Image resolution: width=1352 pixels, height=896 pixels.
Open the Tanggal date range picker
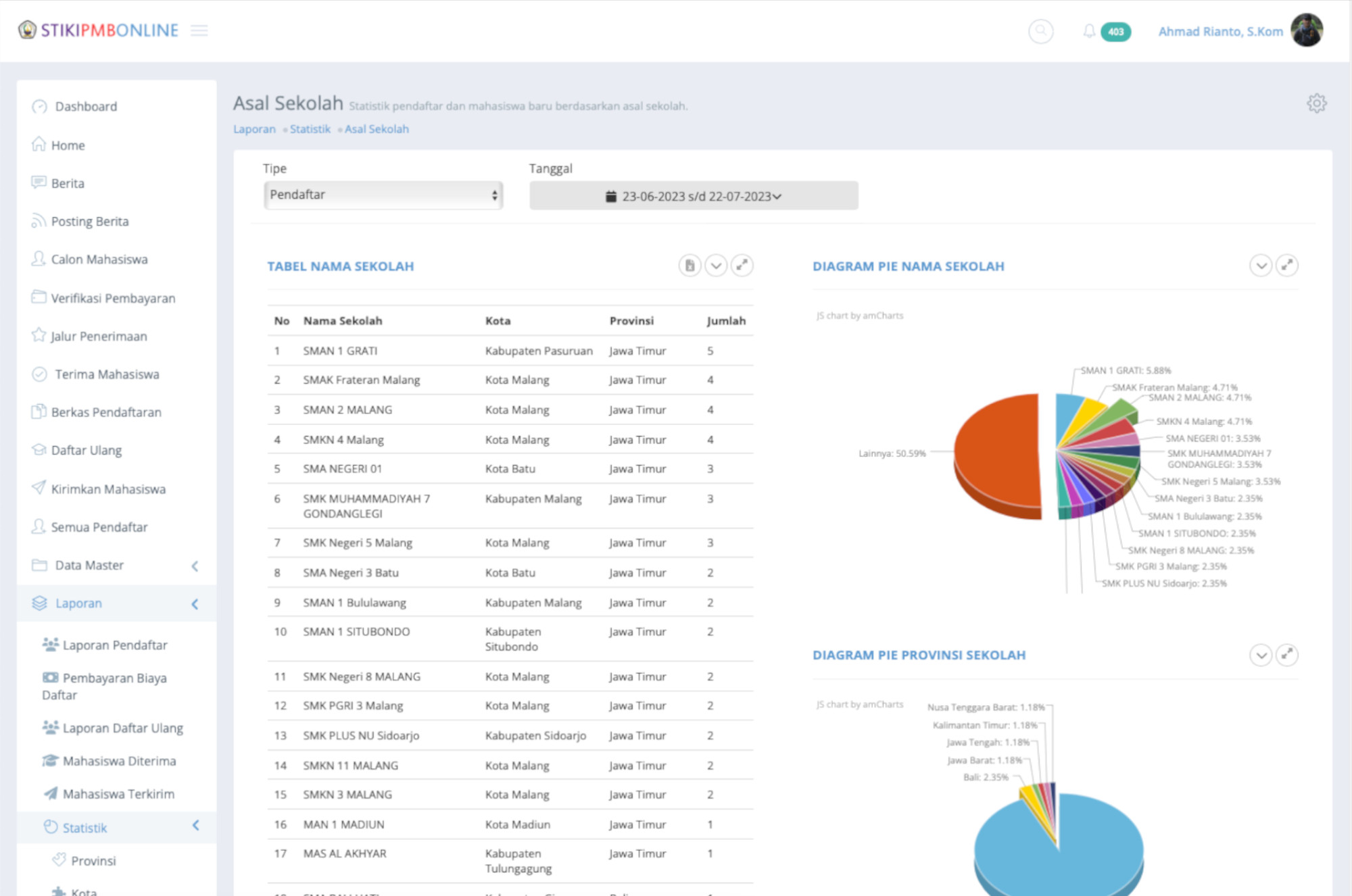click(x=694, y=196)
